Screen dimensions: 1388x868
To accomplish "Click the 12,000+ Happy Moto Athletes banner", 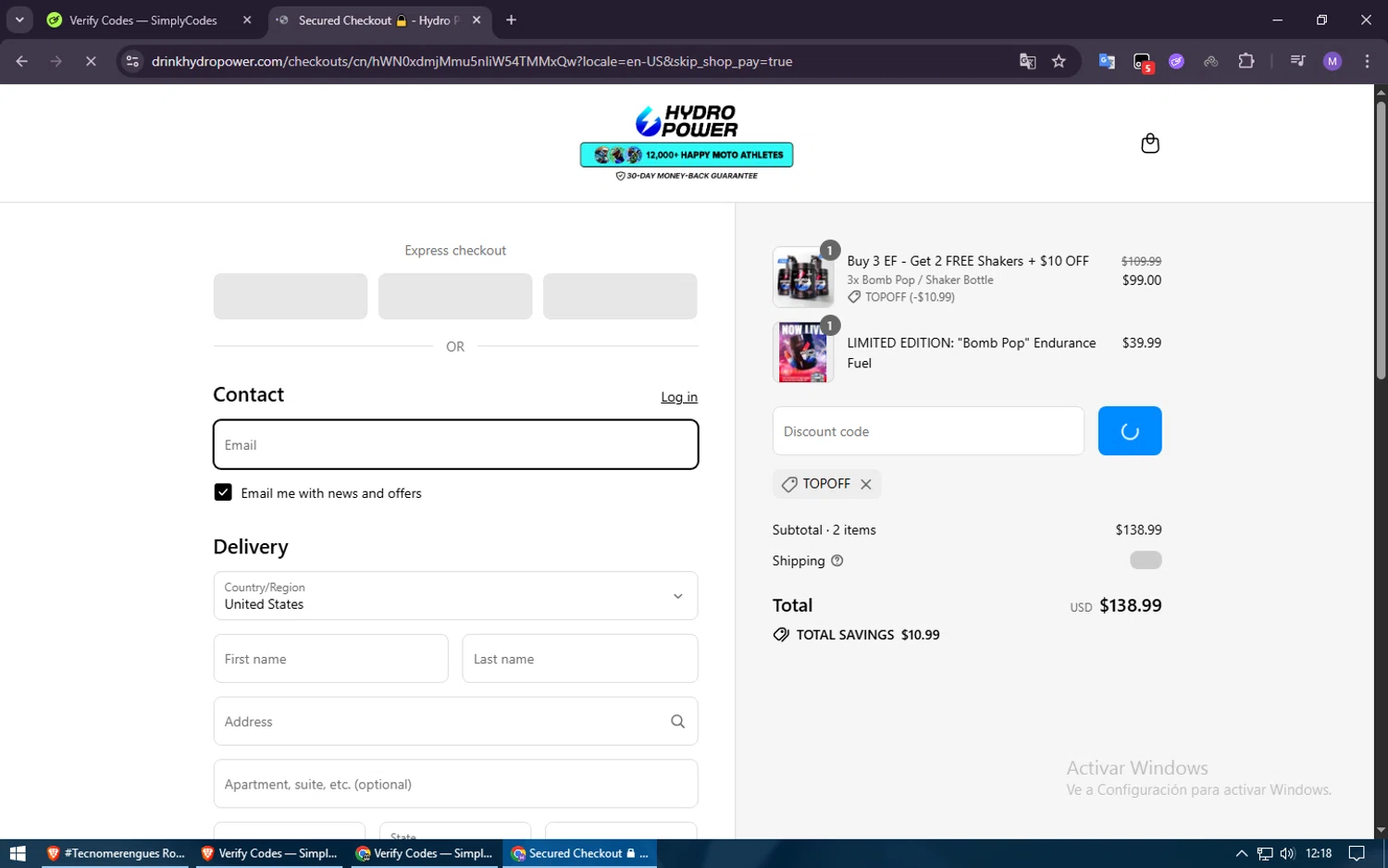I will click(687, 155).
